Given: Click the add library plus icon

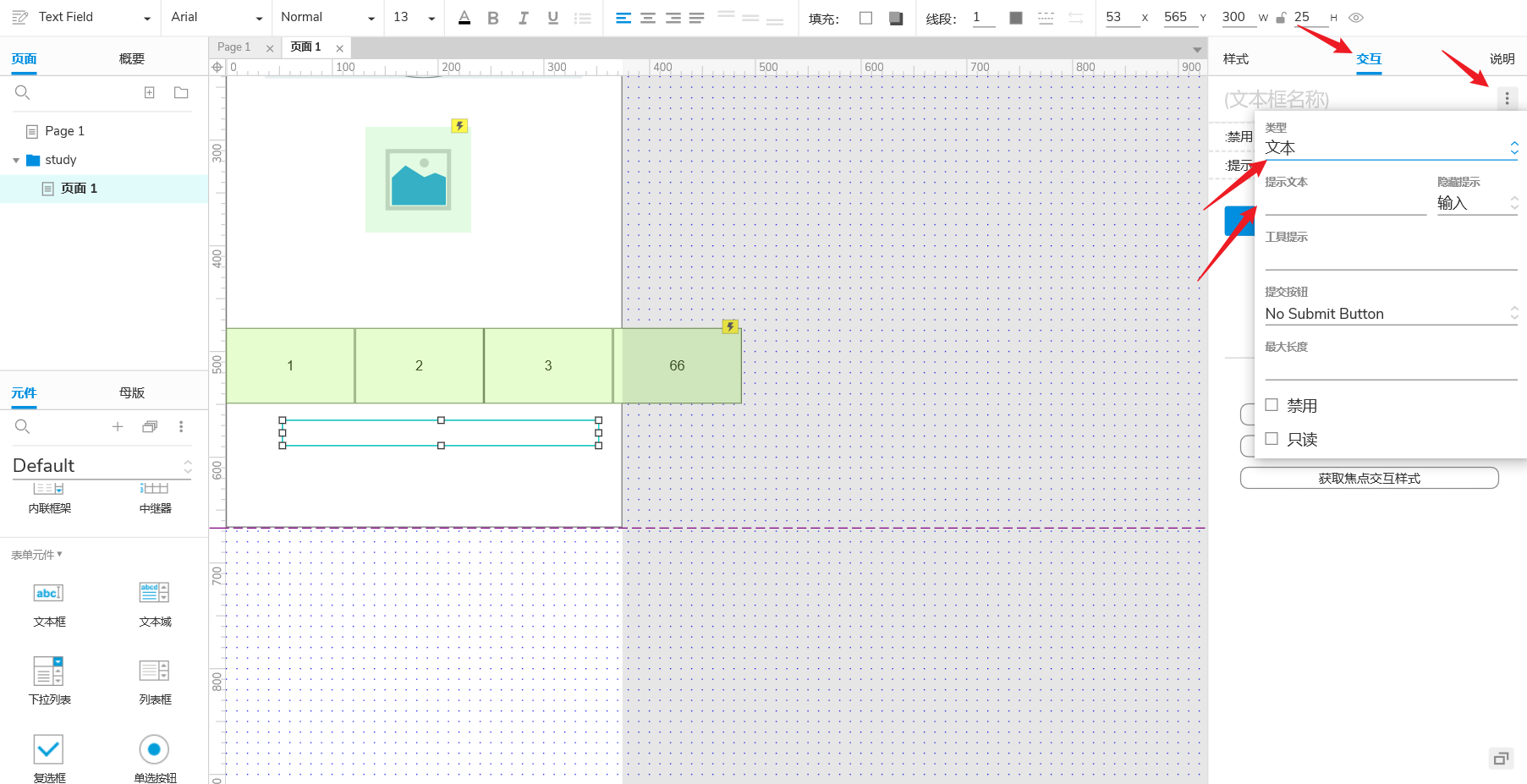Looking at the screenshot, I should (118, 426).
